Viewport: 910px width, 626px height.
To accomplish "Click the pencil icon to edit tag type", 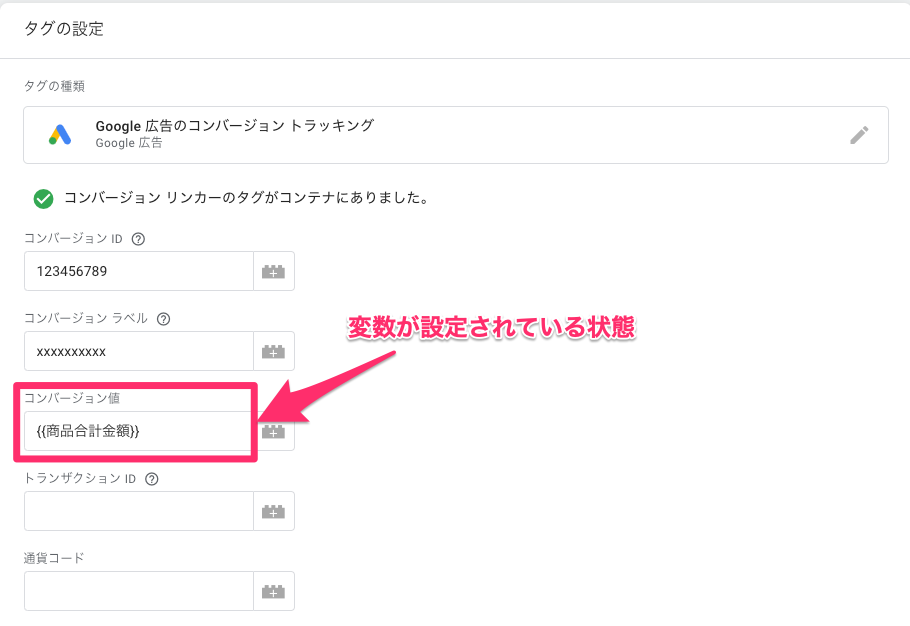I will pos(859,134).
